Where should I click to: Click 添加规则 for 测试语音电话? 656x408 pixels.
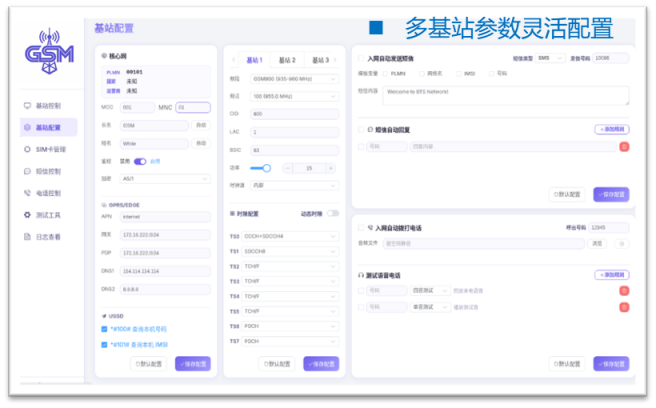pyautogui.click(x=611, y=274)
